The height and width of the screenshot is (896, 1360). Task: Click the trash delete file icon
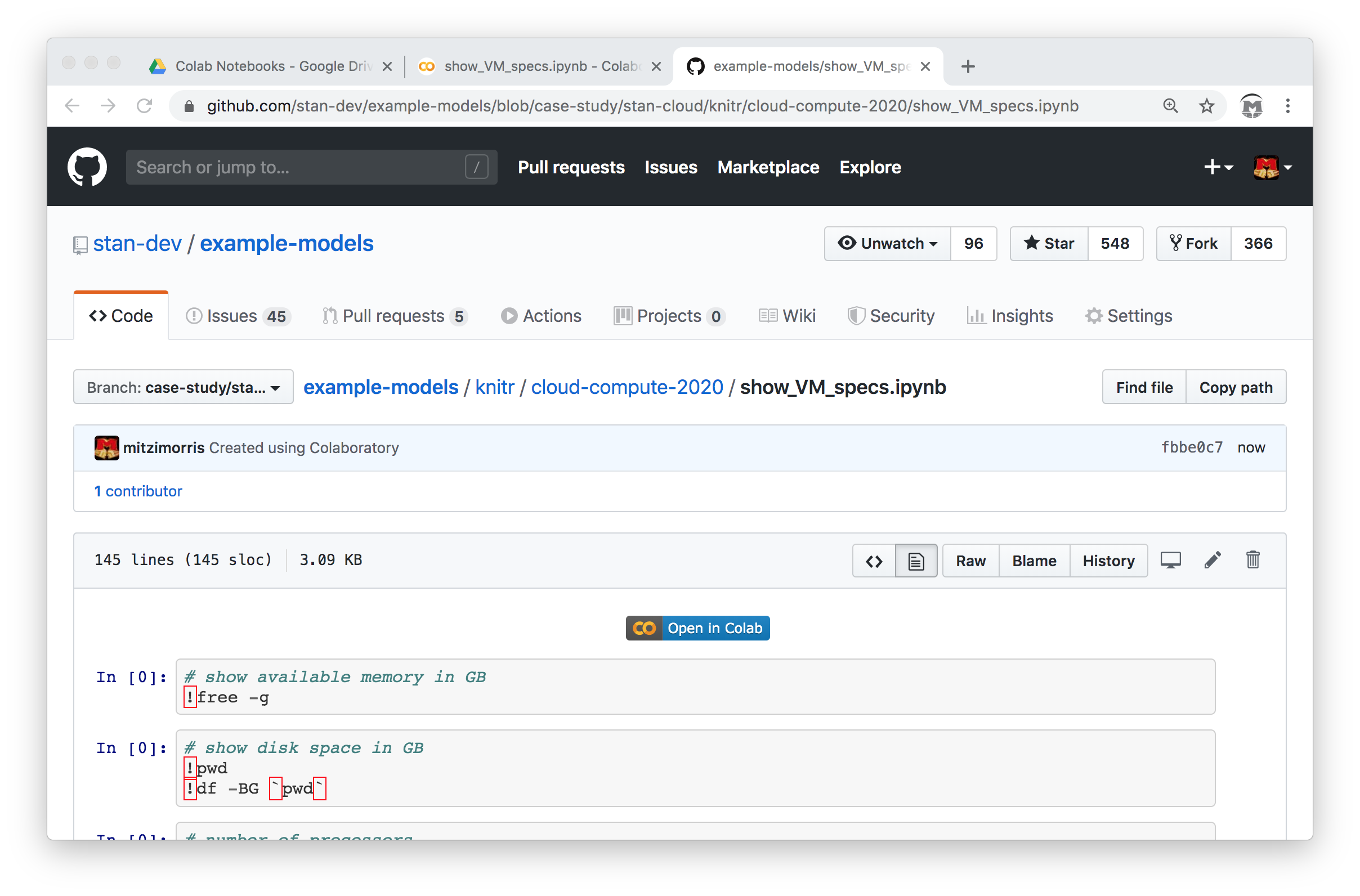click(1252, 561)
